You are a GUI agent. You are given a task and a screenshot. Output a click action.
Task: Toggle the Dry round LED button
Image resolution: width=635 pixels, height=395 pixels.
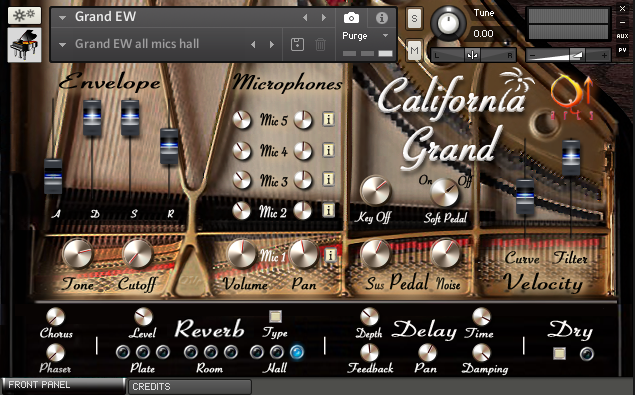click(586, 354)
